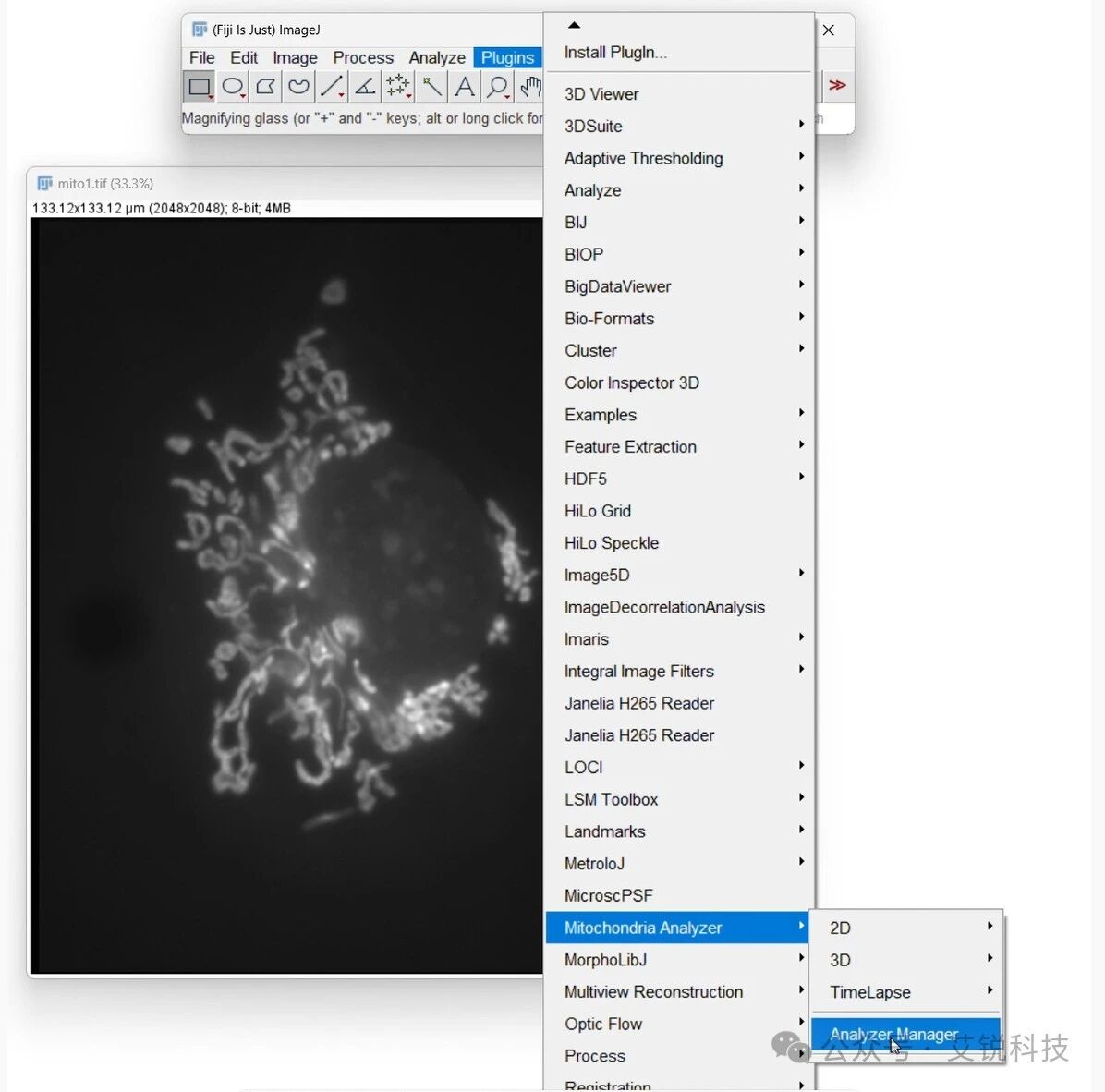This screenshot has height=1092, width=1105.
Task: Expand Integral Image Filters submenu
Action: (x=679, y=671)
